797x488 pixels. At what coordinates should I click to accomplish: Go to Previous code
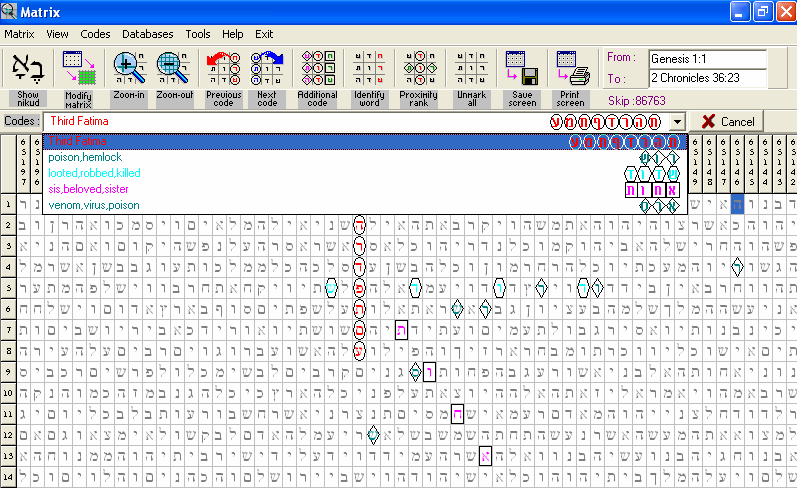point(223,68)
